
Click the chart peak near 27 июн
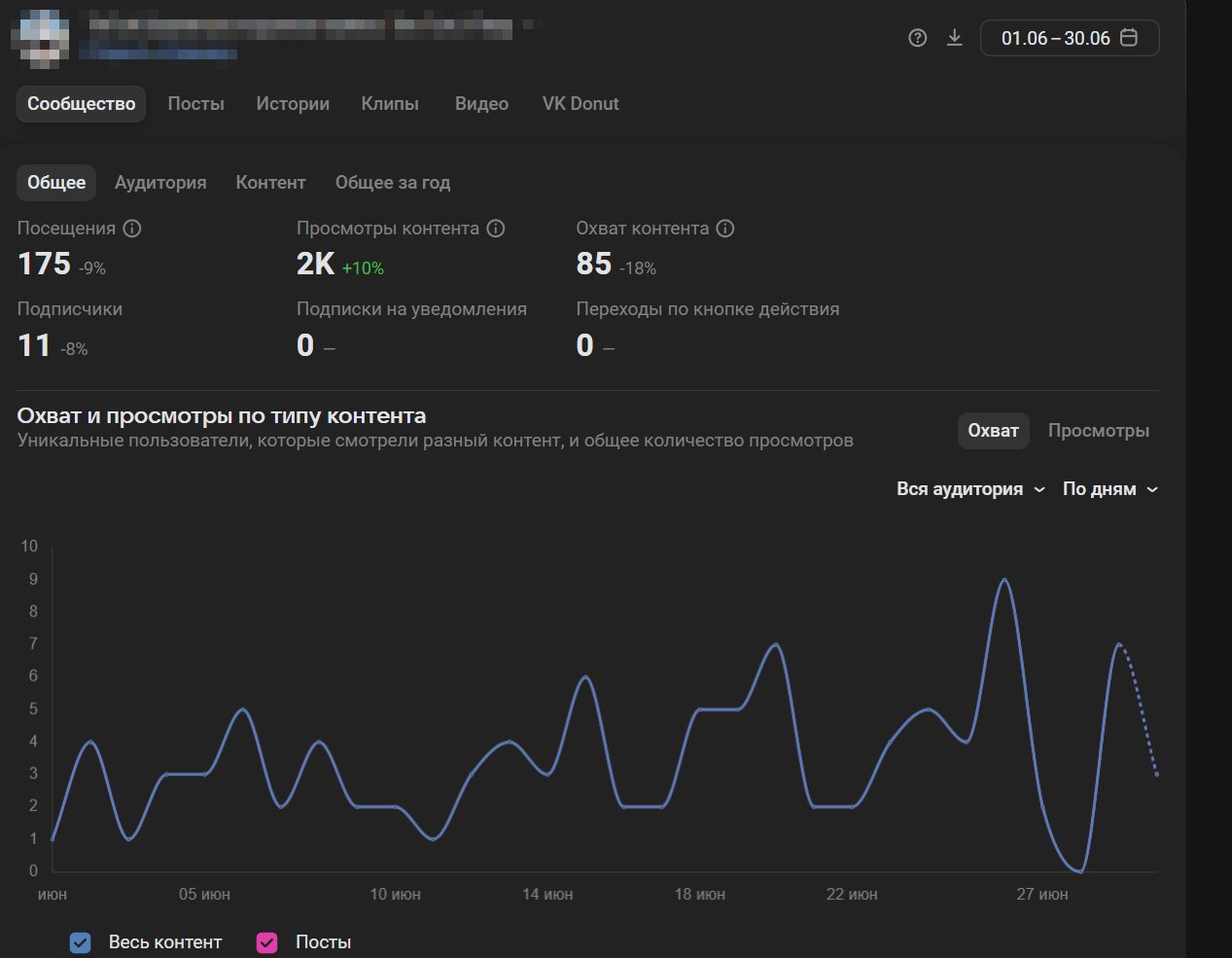[1004, 580]
